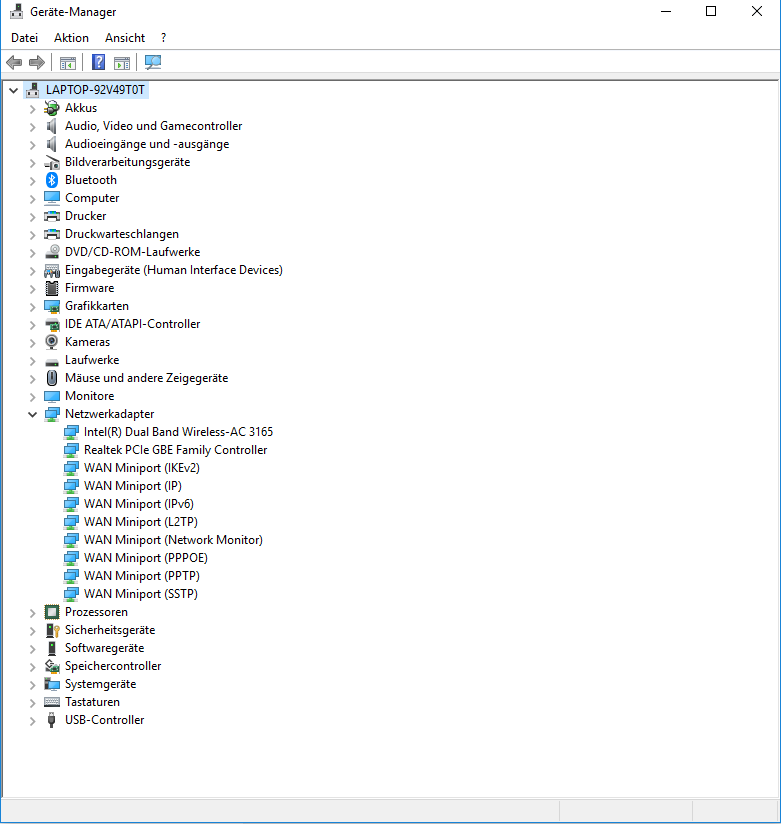Open the Ansicht menu

[x=125, y=38]
